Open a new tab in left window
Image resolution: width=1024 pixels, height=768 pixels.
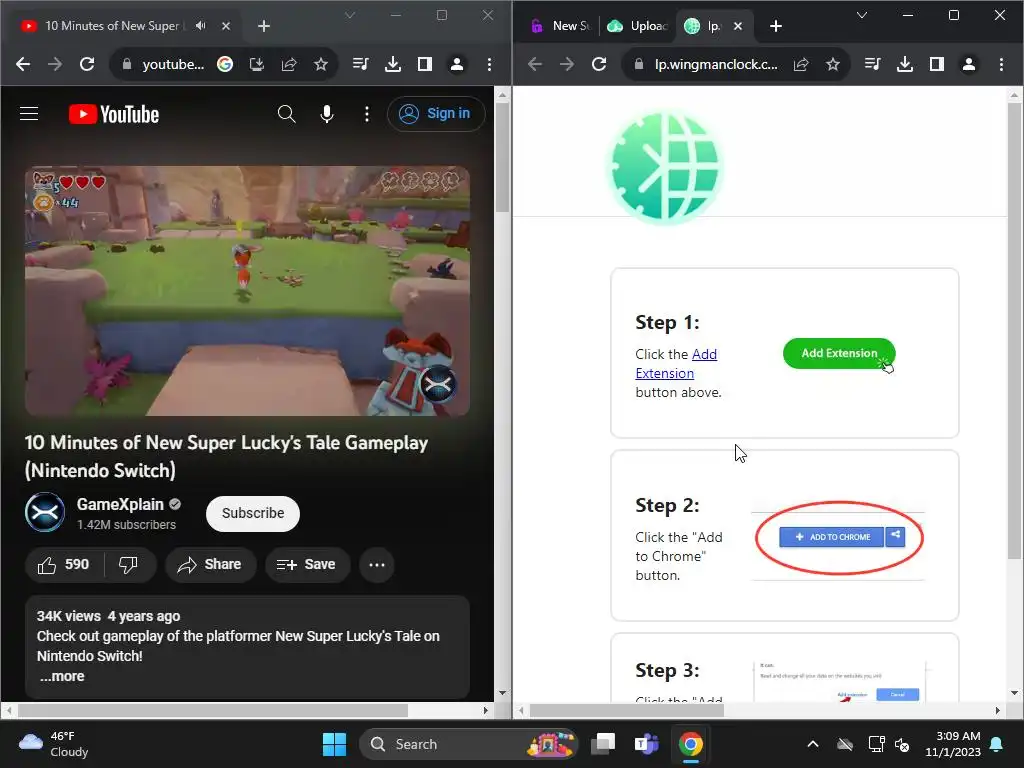point(264,26)
